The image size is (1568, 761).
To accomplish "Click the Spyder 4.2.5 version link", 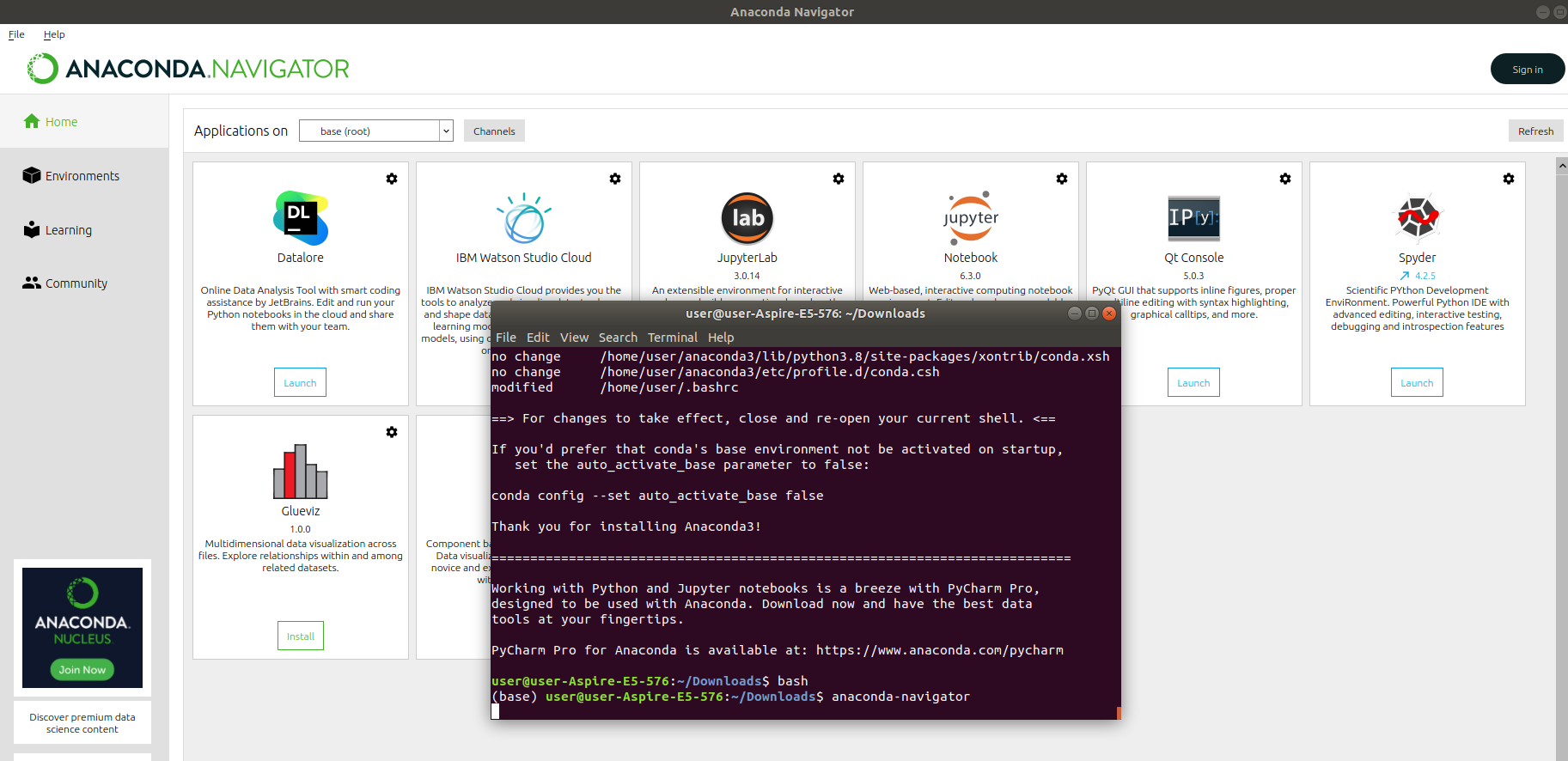I will [1425, 276].
